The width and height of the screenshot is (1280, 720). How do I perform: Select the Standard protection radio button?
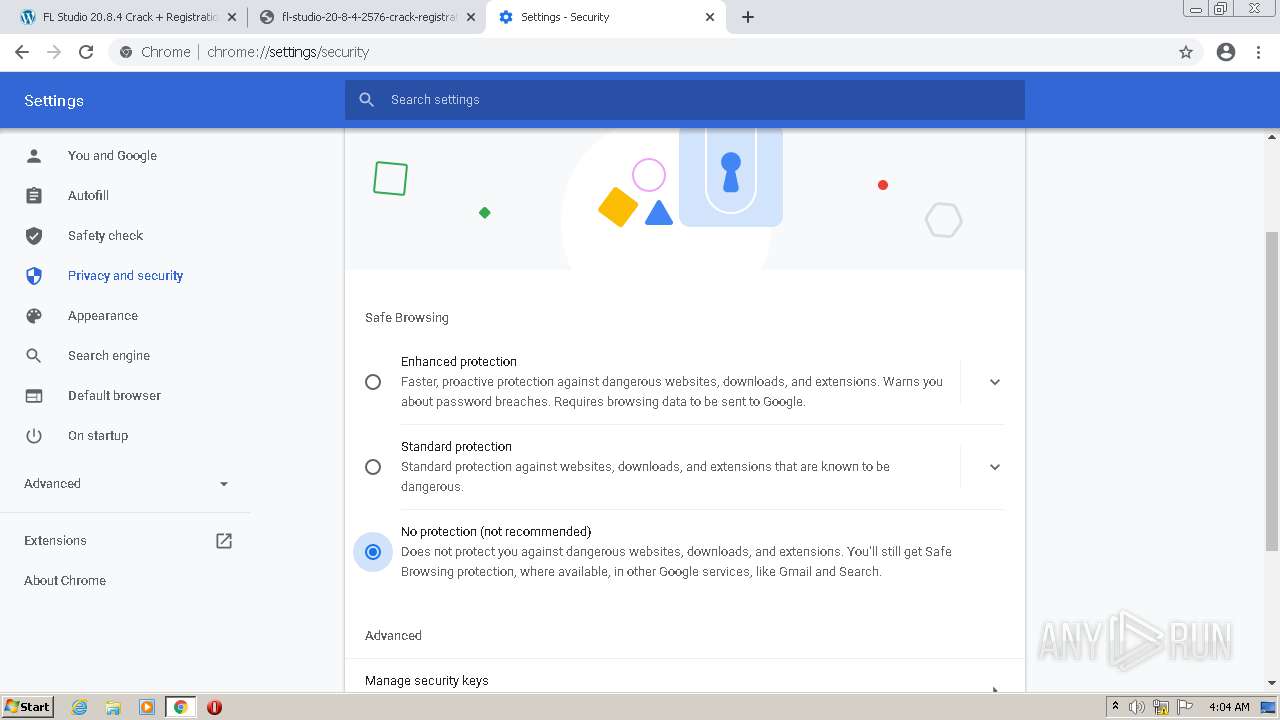tap(373, 467)
